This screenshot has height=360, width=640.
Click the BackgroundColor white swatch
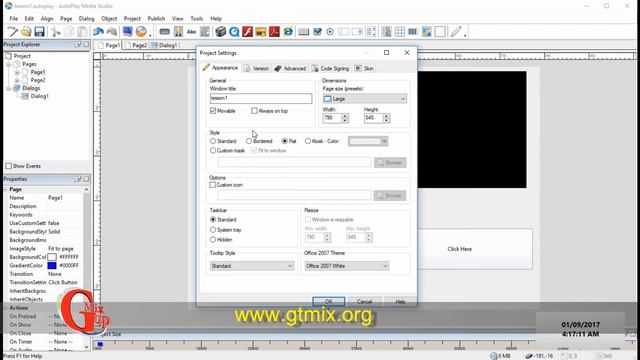(52, 257)
